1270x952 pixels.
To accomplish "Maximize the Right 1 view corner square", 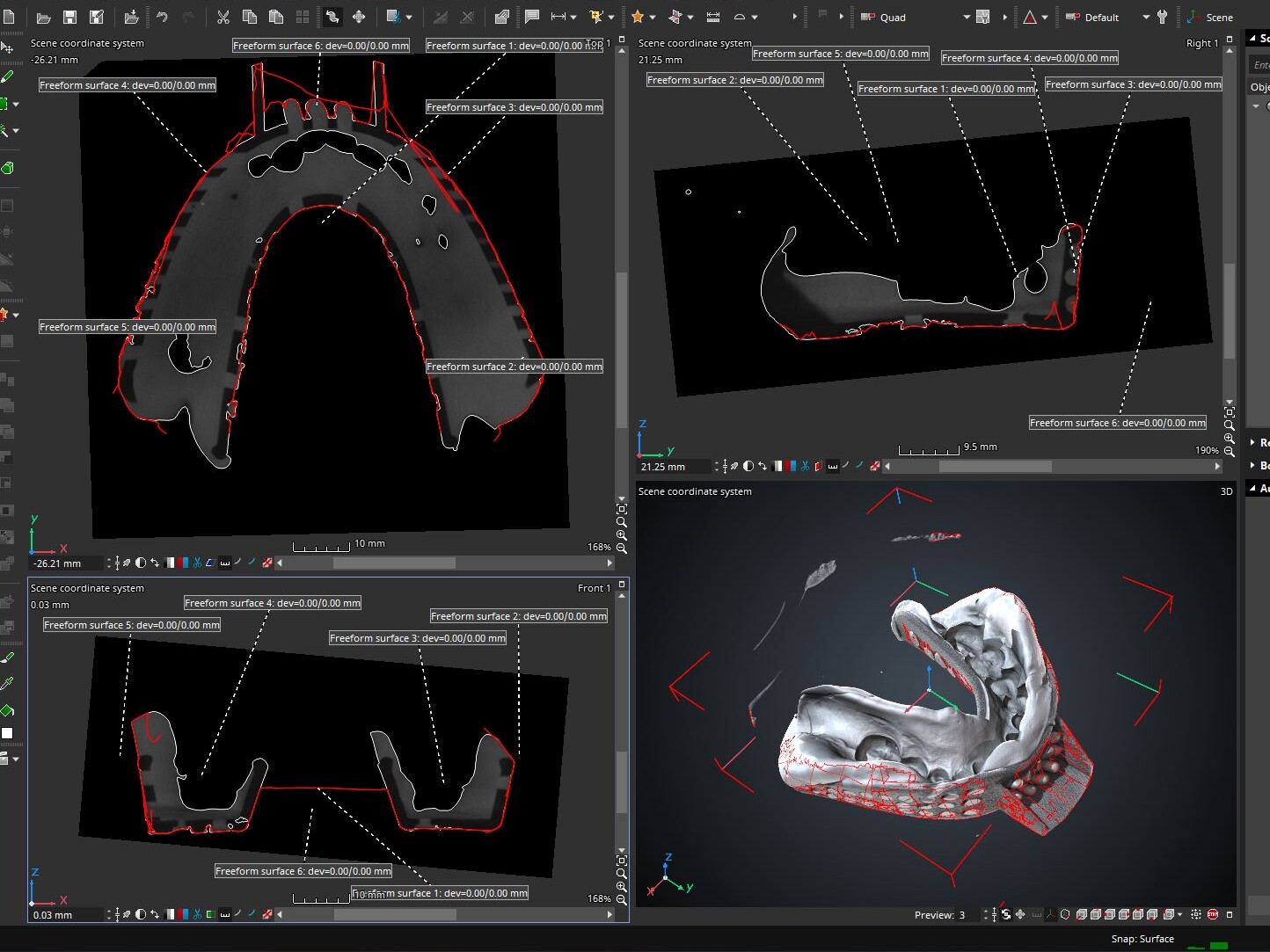I will click(1230, 40).
